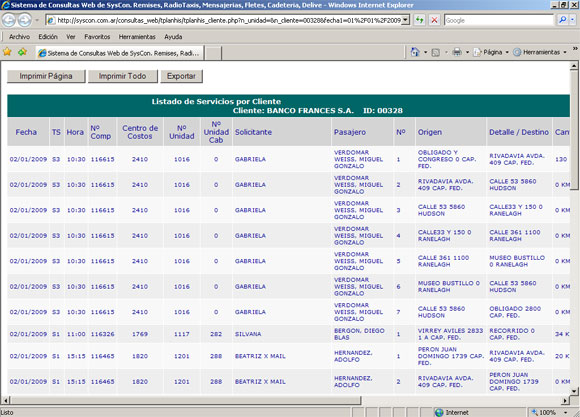Refresh the page using the green arrows icon
Image resolution: width=580 pixels, height=417 pixels.
point(419,20)
